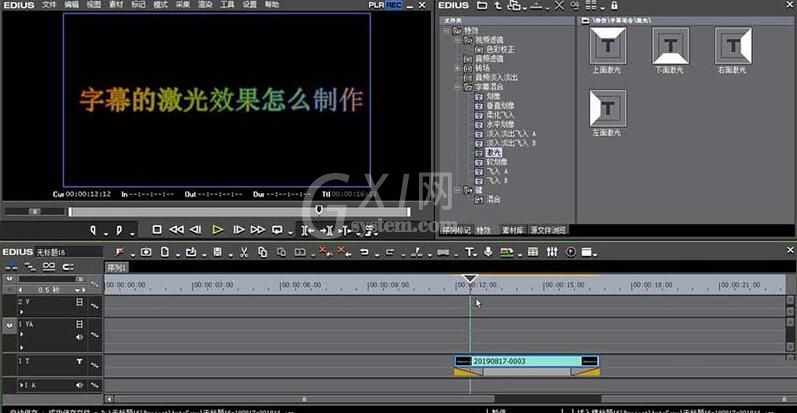Click delete X icon in effects panel toolbar
Viewport: 797px width, 413px height.
click(x=559, y=6)
